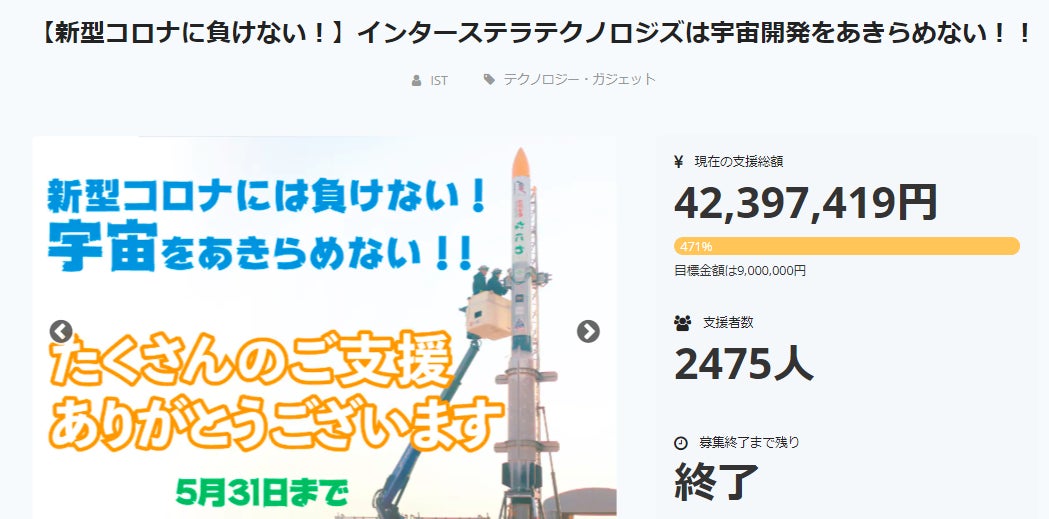Click the next slide arrow on carousel

click(x=588, y=331)
